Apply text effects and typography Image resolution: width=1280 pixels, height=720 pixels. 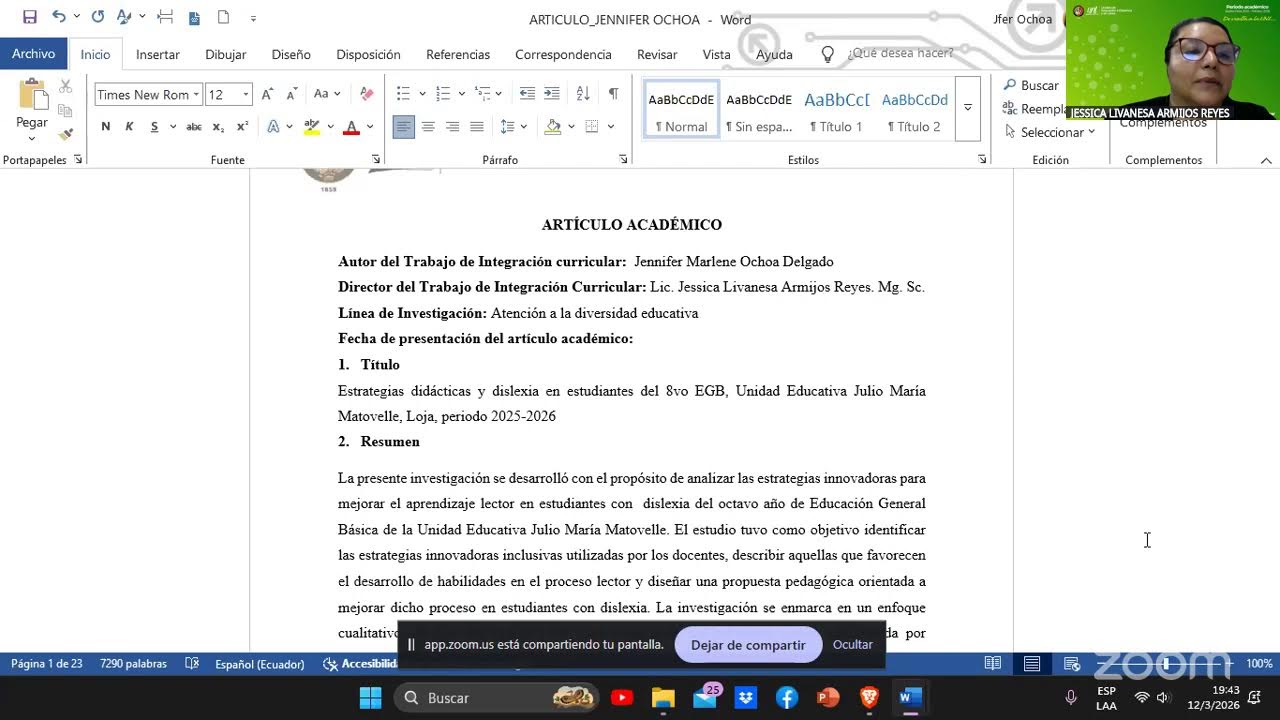pyautogui.click(x=273, y=127)
